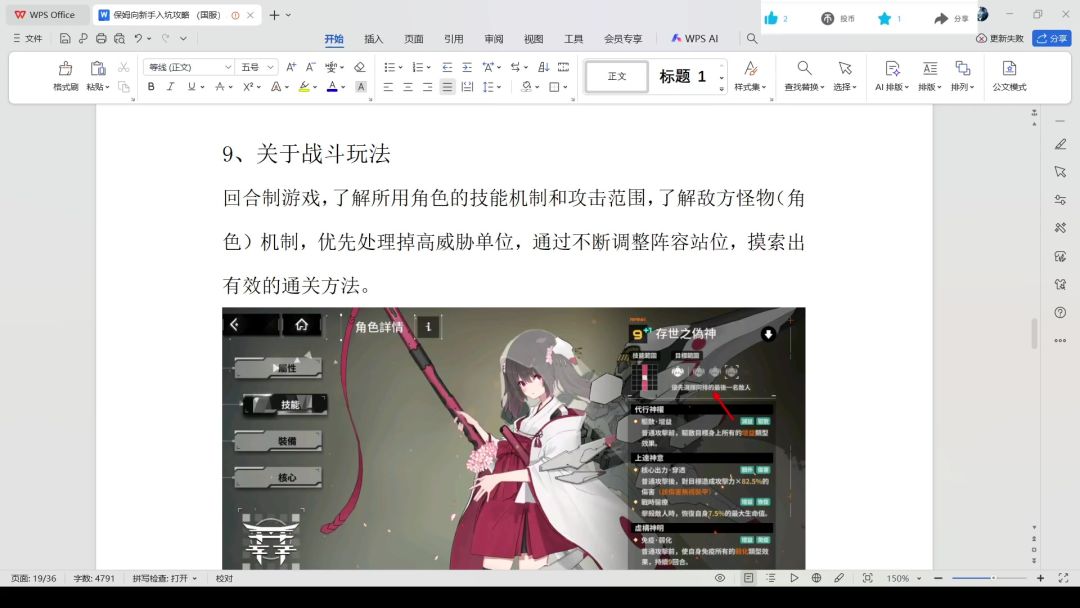The height and width of the screenshot is (608, 1080).
Task: Toggle bold formatting
Action: click(x=151, y=87)
